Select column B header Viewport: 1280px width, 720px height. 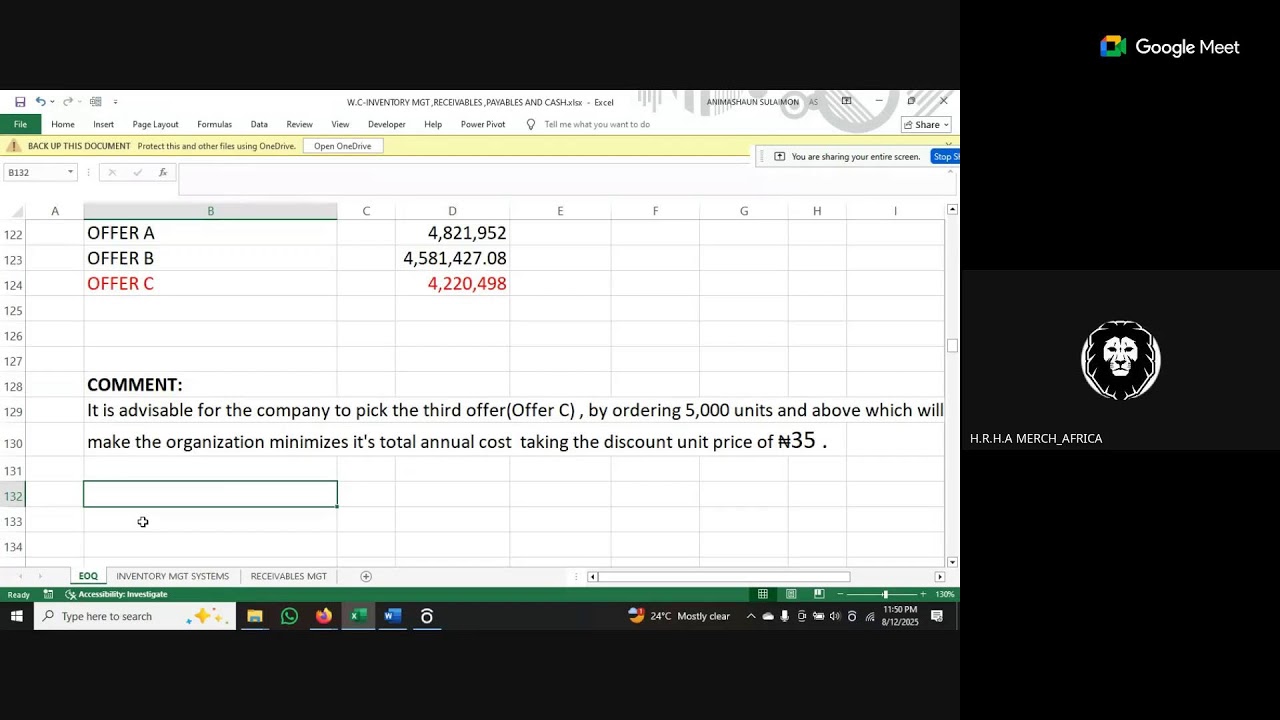[x=210, y=211]
